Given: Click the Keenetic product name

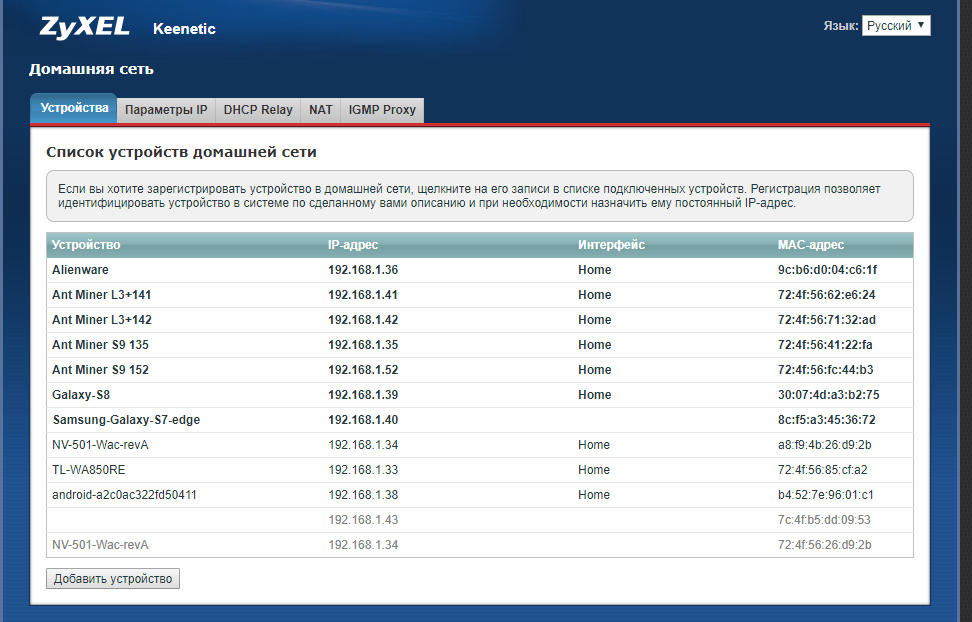Looking at the screenshot, I should click(x=184, y=29).
